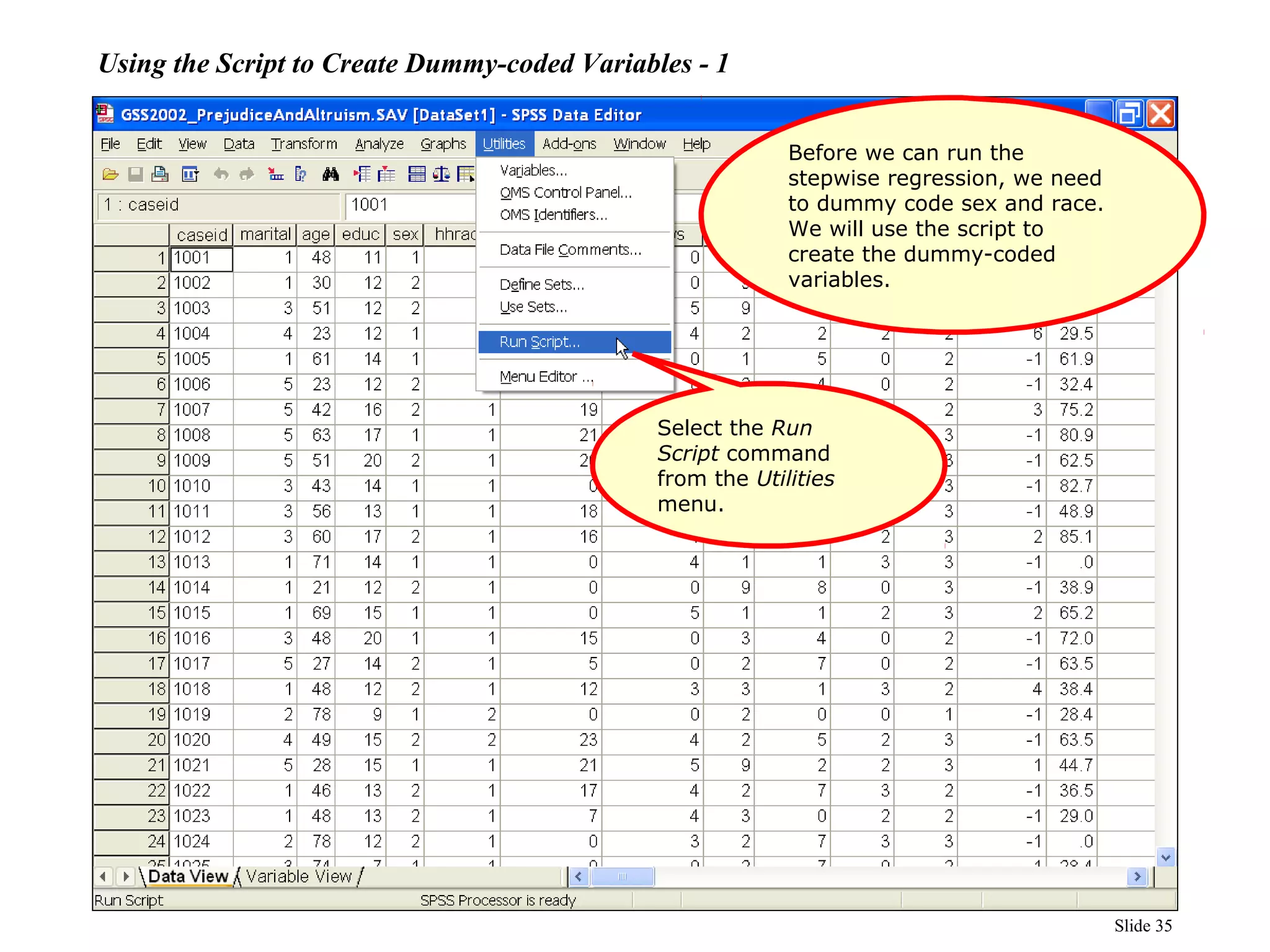
Task: Click the right sheet-tab scroll arrow
Action: [126, 876]
